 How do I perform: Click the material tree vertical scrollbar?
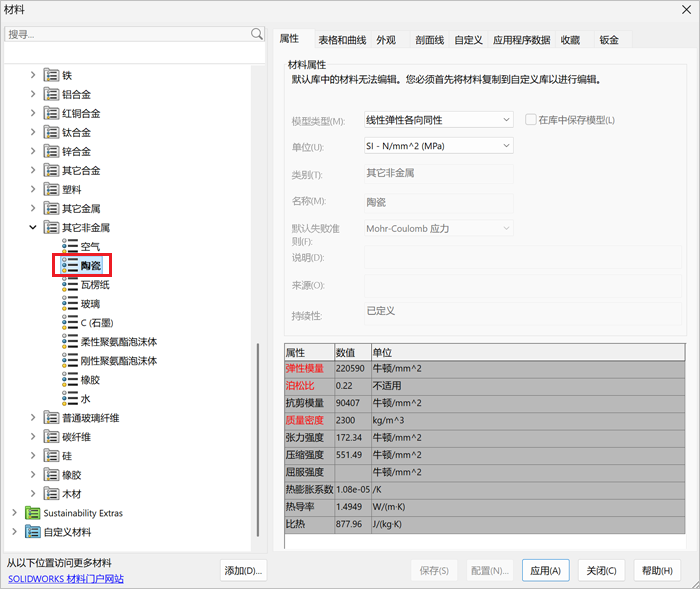(258, 439)
